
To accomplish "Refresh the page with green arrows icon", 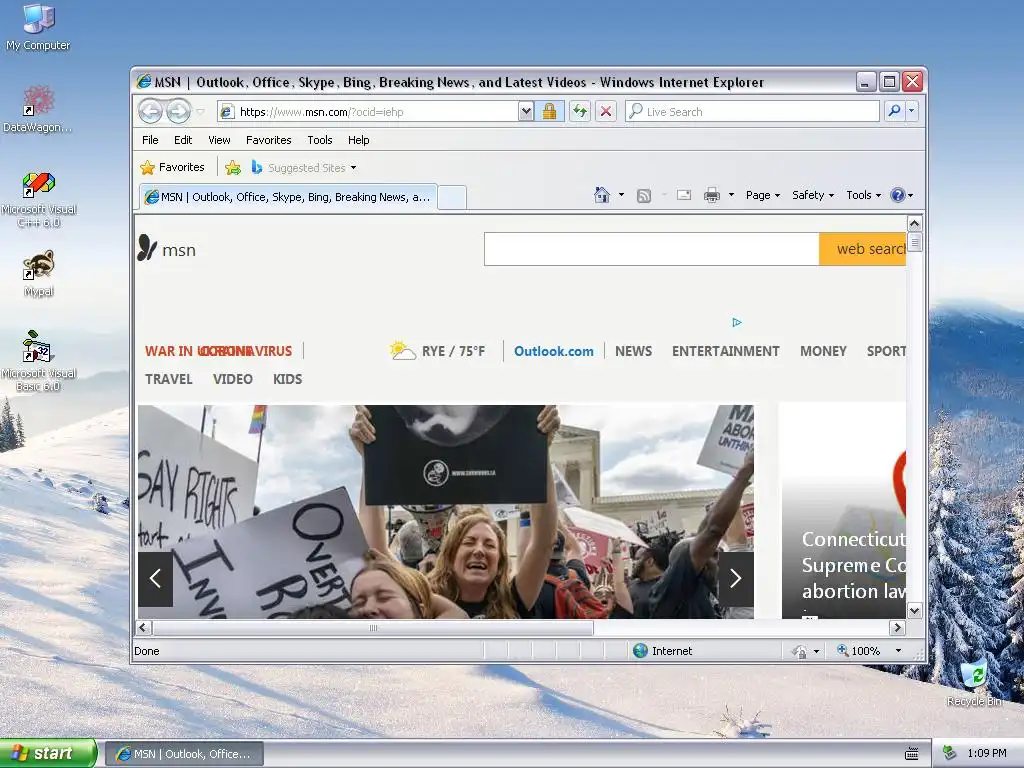I will tap(580, 112).
